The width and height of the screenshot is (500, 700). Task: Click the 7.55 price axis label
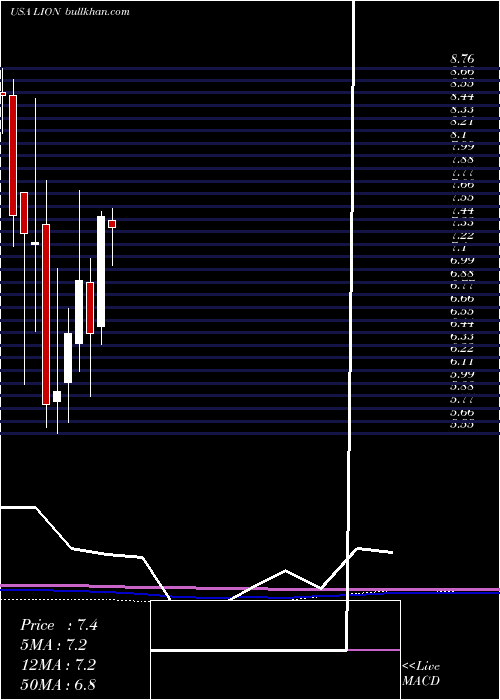click(462, 197)
